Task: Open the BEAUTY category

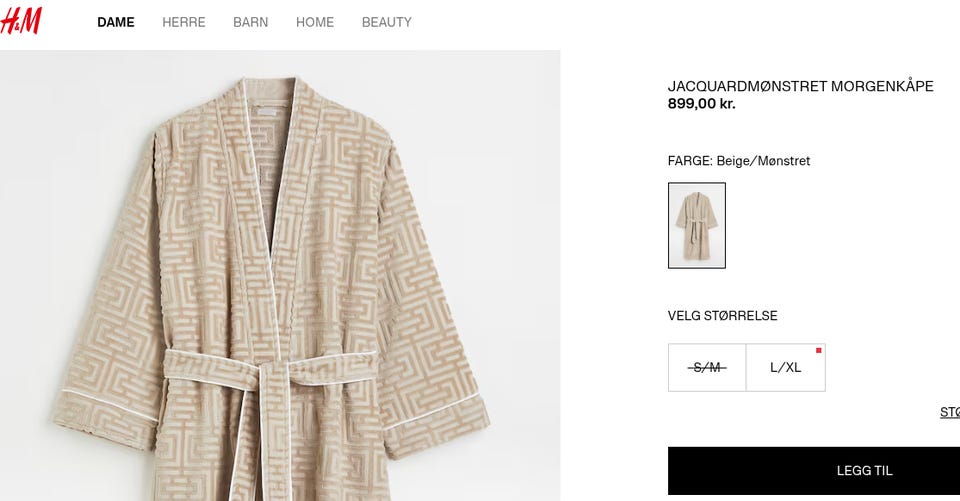Action: click(x=386, y=22)
